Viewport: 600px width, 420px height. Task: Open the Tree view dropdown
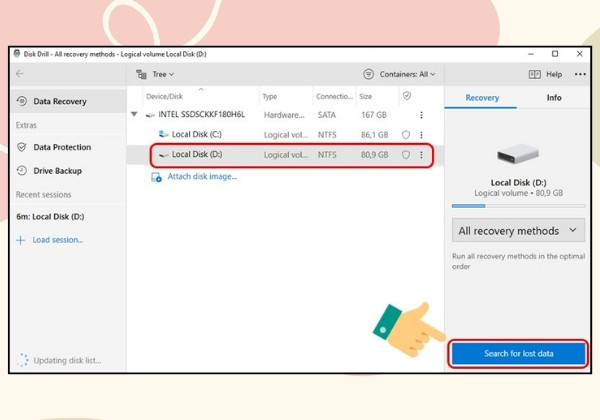tap(155, 74)
